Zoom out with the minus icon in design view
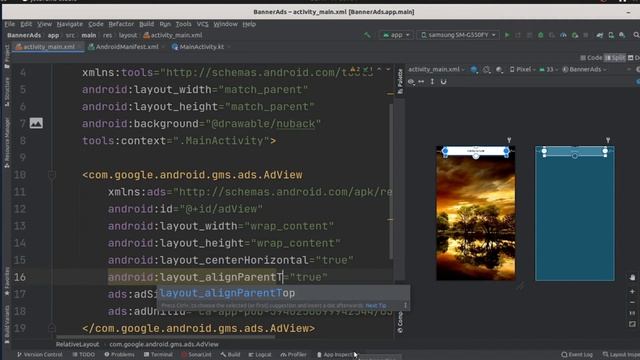Screen dimensions: 640x360 tap(632, 302)
